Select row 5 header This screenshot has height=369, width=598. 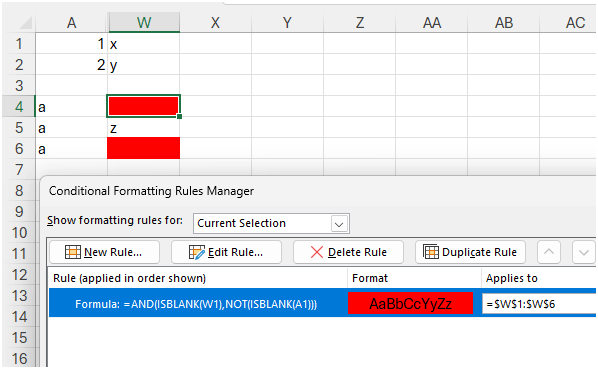pyautogui.click(x=19, y=127)
